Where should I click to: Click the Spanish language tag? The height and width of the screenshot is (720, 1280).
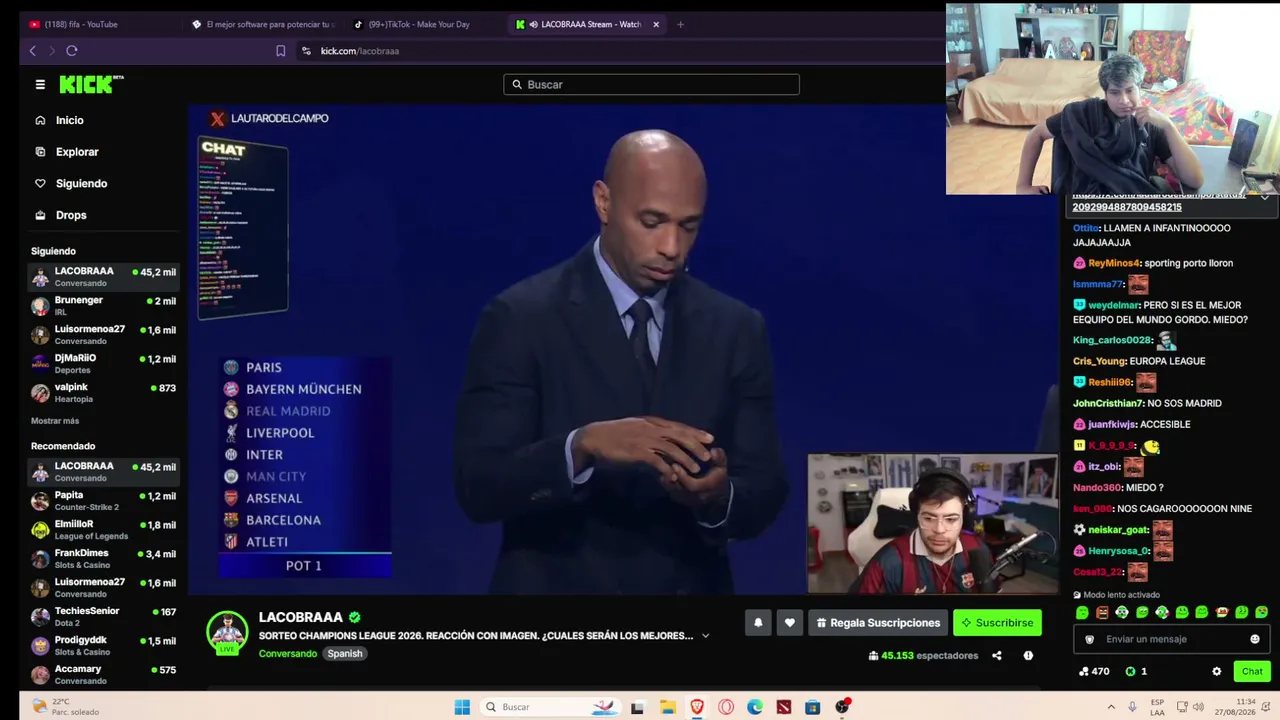(345, 654)
